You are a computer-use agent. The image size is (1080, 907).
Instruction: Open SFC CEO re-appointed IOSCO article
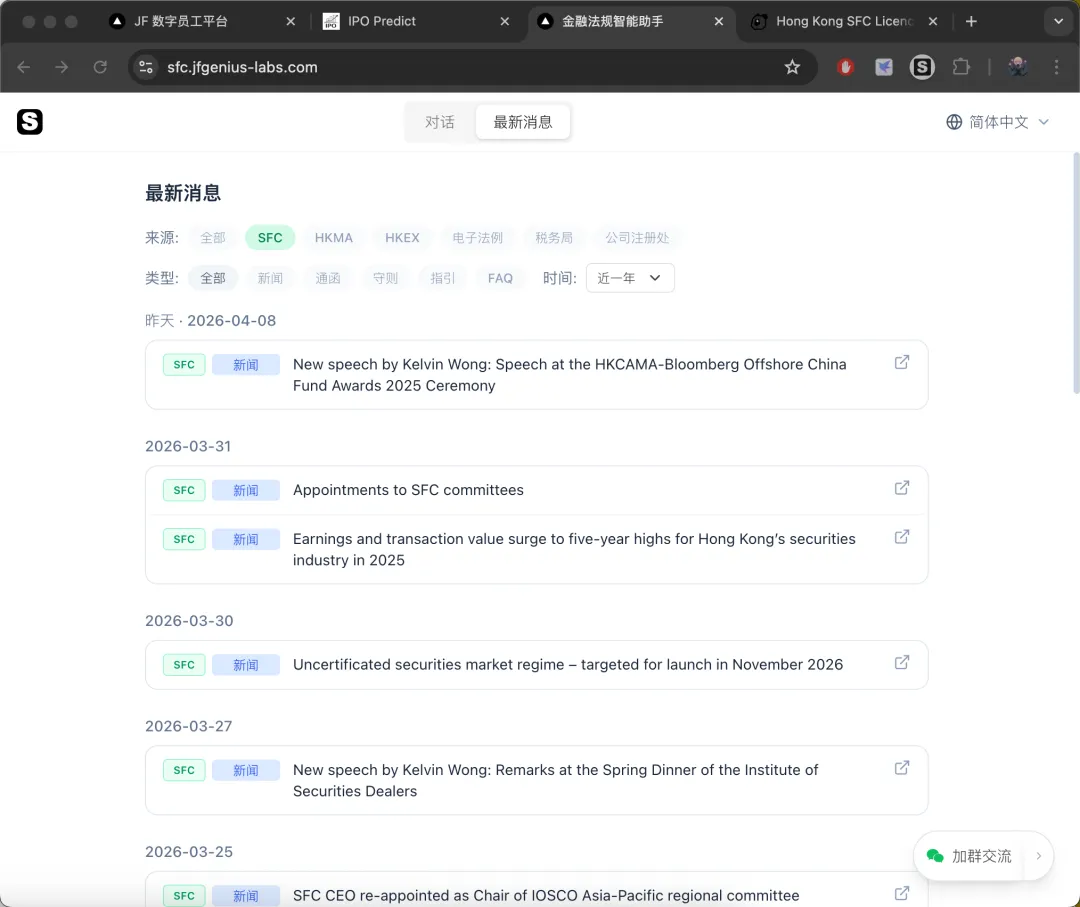(x=546, y=895)
